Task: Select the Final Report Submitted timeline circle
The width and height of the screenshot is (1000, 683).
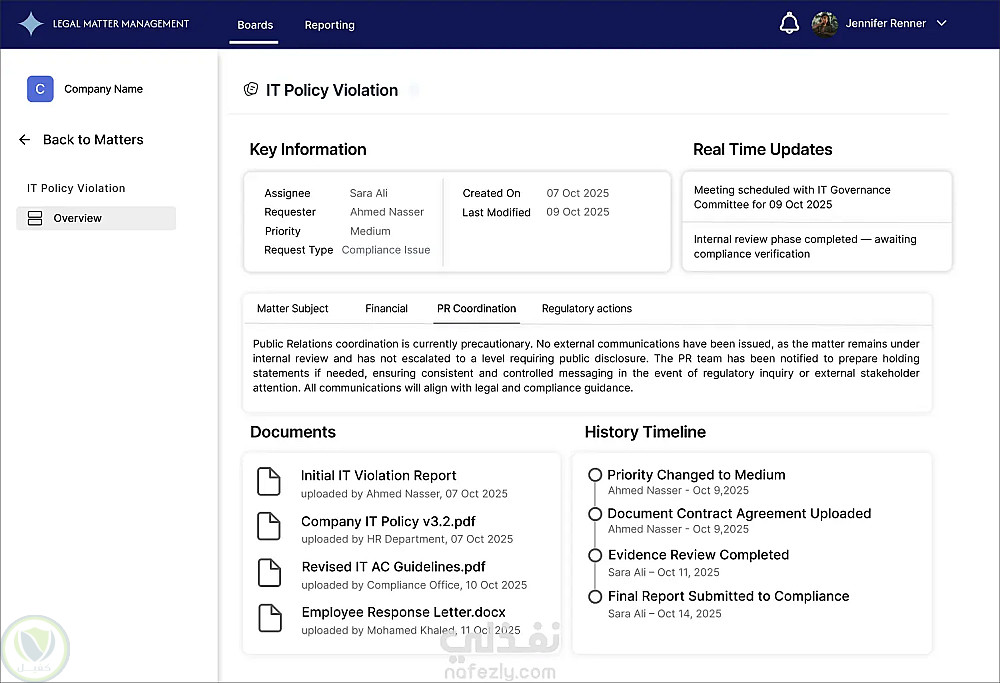Action: (x=595, y=597)
